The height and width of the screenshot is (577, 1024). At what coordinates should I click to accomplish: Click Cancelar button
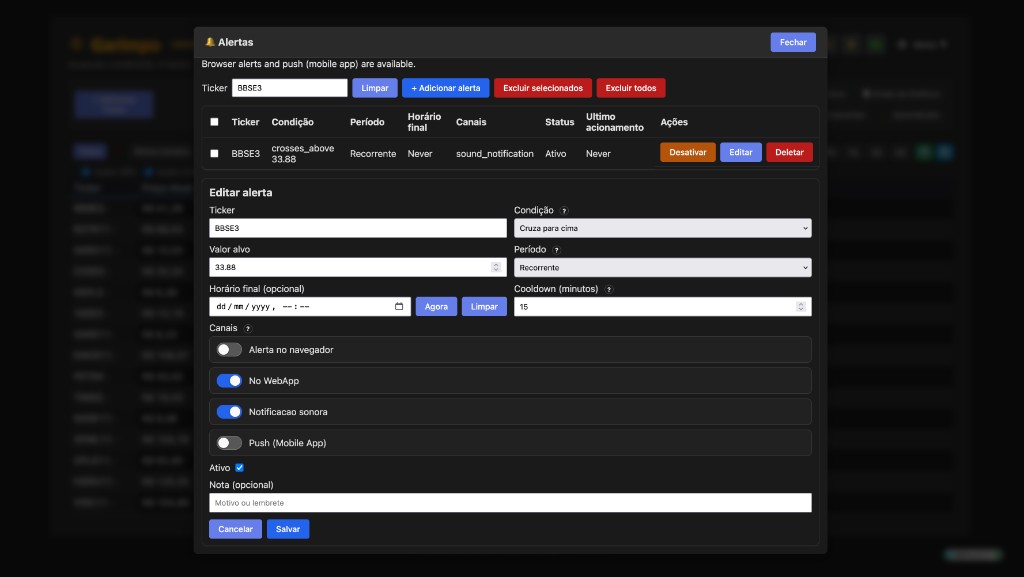[235, 529]
